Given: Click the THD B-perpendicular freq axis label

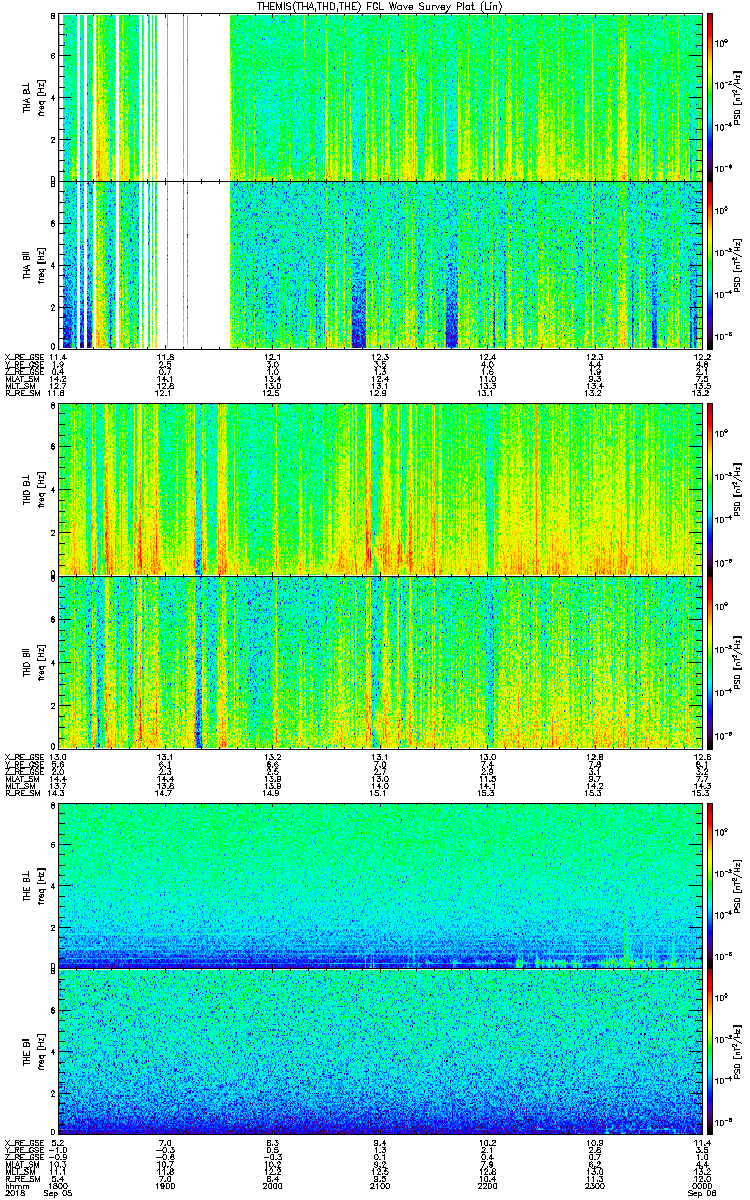Looking at the screenshot, I should [41, 490].
